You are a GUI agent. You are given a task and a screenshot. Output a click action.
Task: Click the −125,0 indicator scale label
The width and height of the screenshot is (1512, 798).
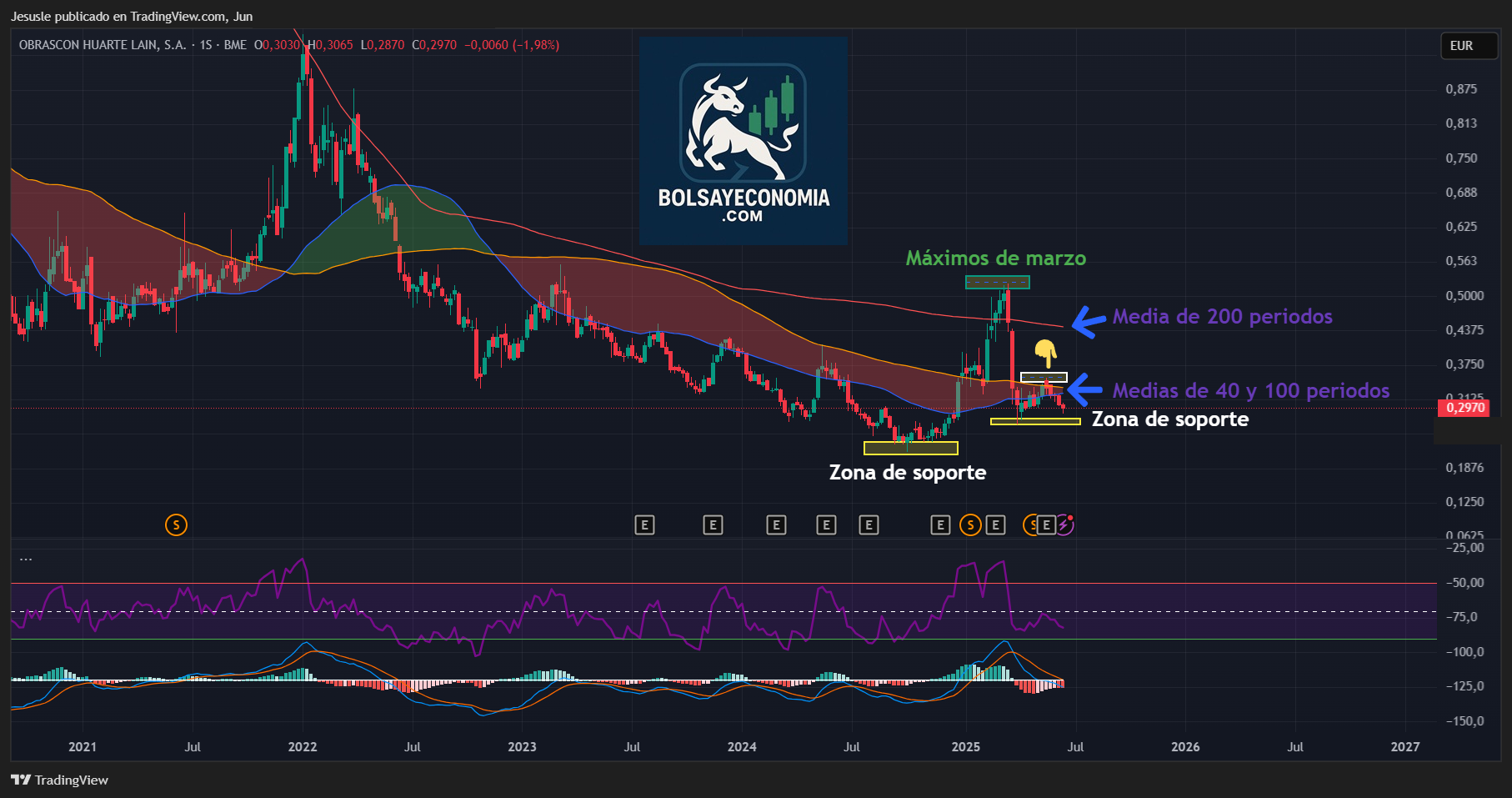1464,685
